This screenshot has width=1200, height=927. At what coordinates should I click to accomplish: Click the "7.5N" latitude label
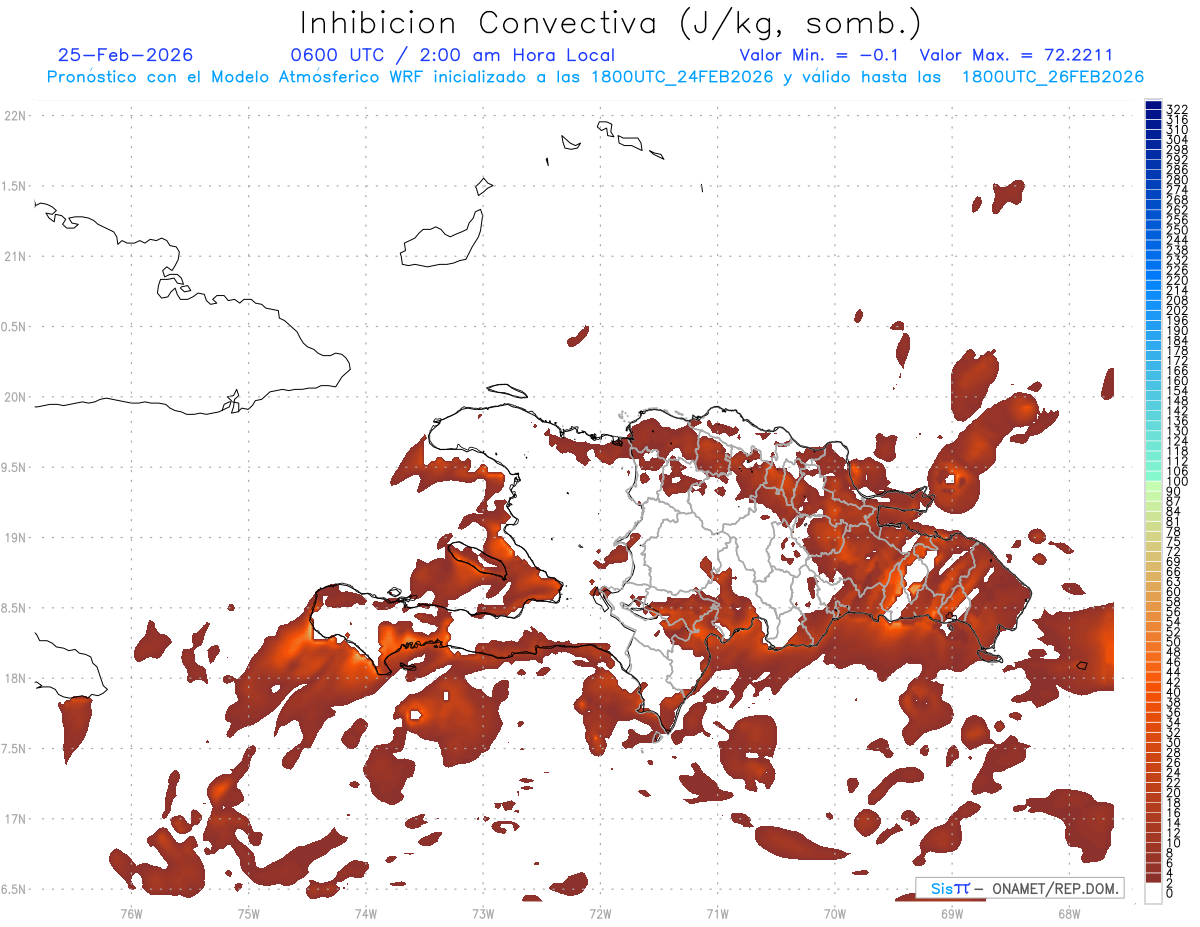15,749
